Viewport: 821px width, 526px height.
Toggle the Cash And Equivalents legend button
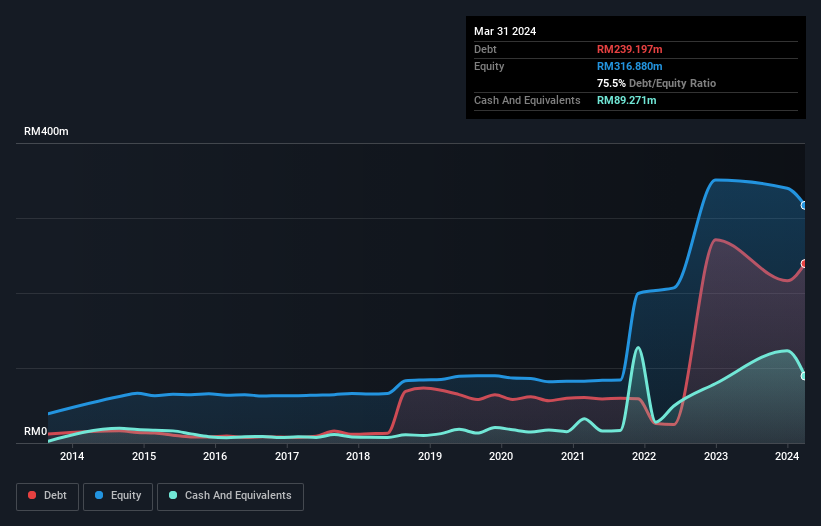(x=230, y=496)
